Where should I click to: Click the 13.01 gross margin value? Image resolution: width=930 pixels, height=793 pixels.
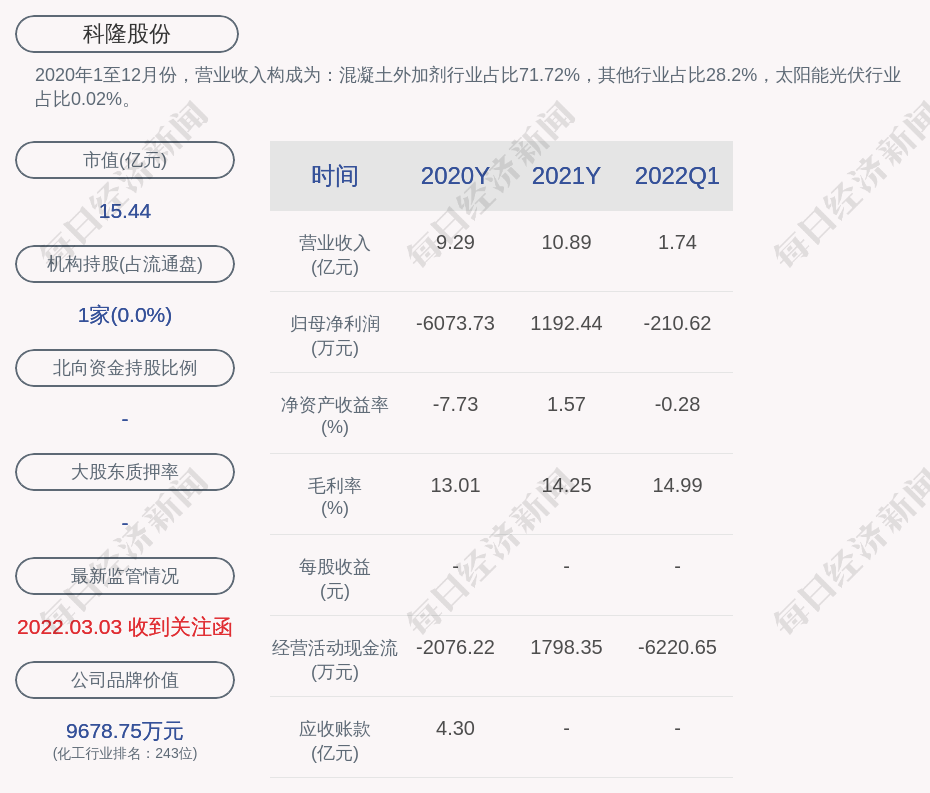click(455, 485)
